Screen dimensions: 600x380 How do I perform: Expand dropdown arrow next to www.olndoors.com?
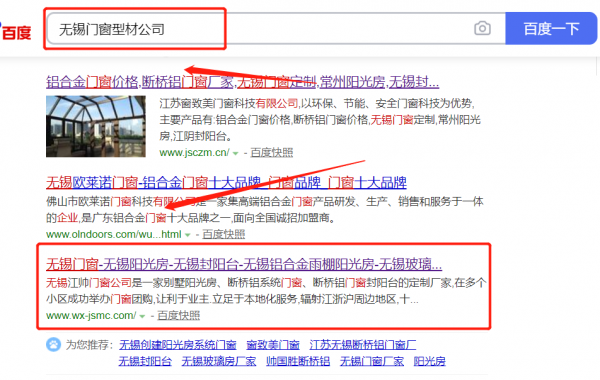[188, 235]
